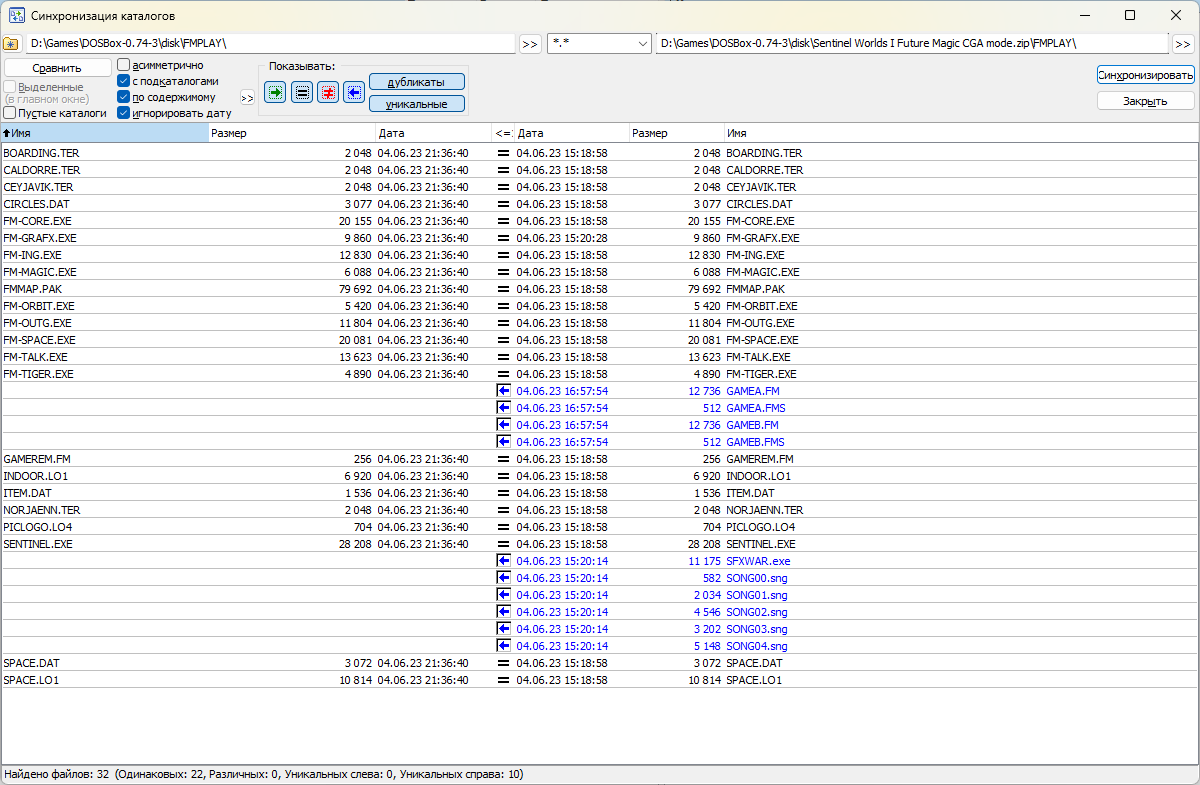
Task: Select the green right-arrow filter icon
Action: (x=274, y=91)
